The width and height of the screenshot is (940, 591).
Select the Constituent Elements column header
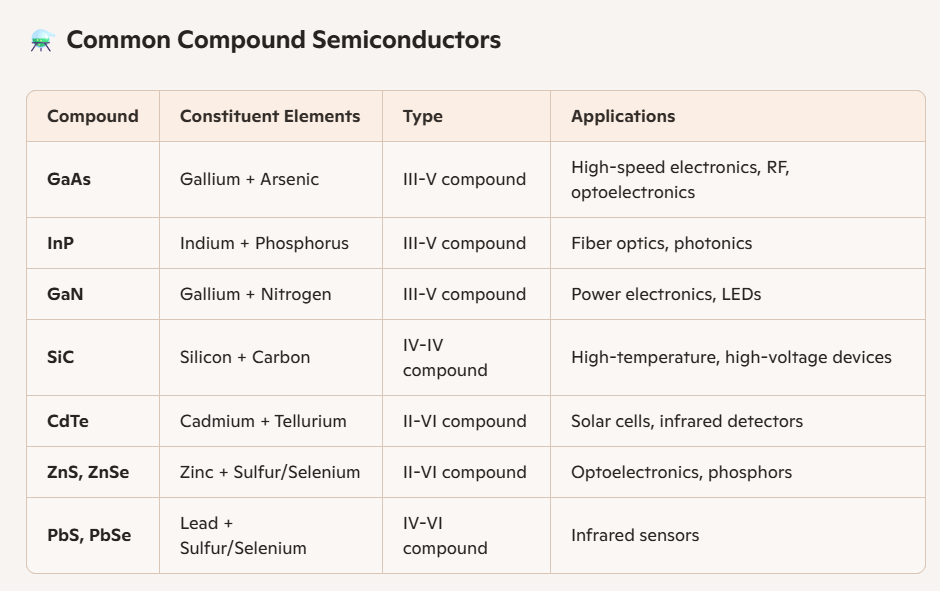[x=270, y=116]
